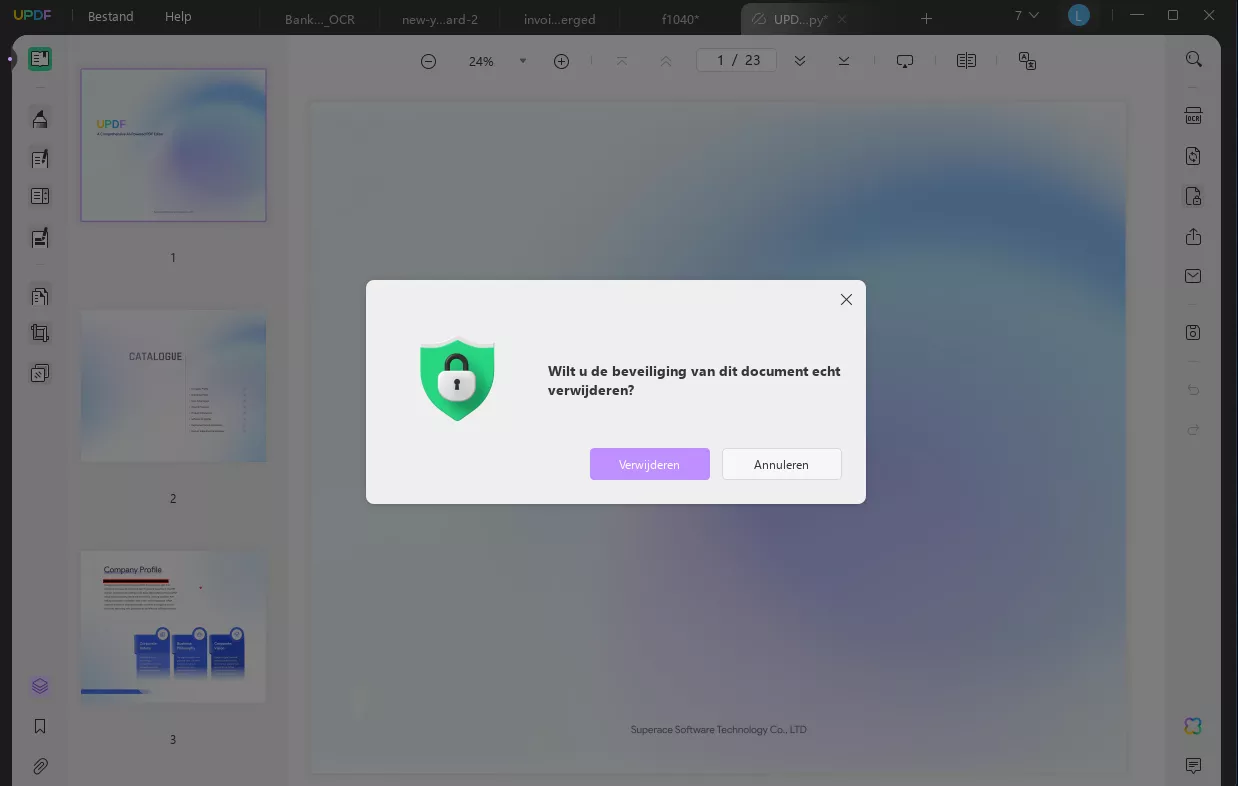Switch to the f1040* tab
1238x786 pixels.
[x=680, y=19]
